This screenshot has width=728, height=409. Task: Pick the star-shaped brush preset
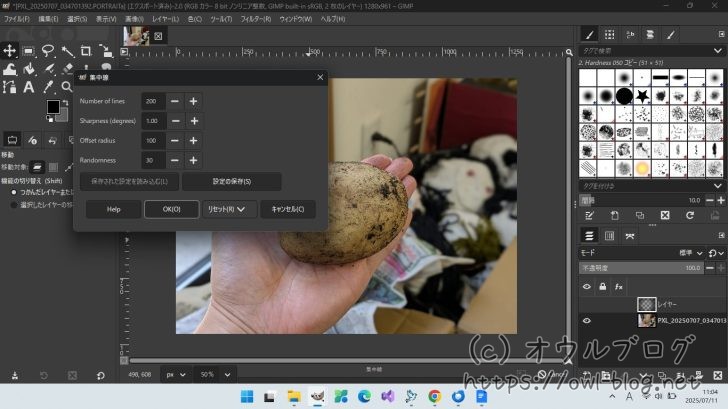(642, 96)
